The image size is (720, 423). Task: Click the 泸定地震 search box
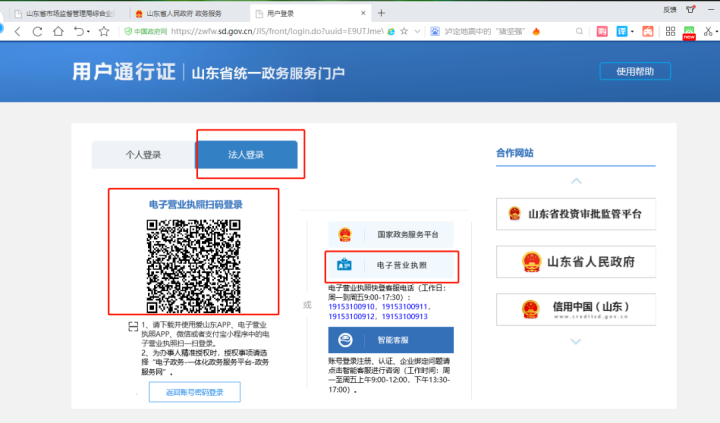[x=484, y=31]
